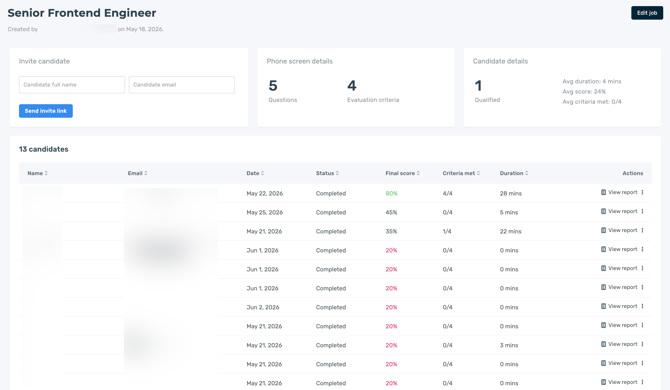Focus the Candidate email field
Screen dimensions: 670x390
(182, 85)
